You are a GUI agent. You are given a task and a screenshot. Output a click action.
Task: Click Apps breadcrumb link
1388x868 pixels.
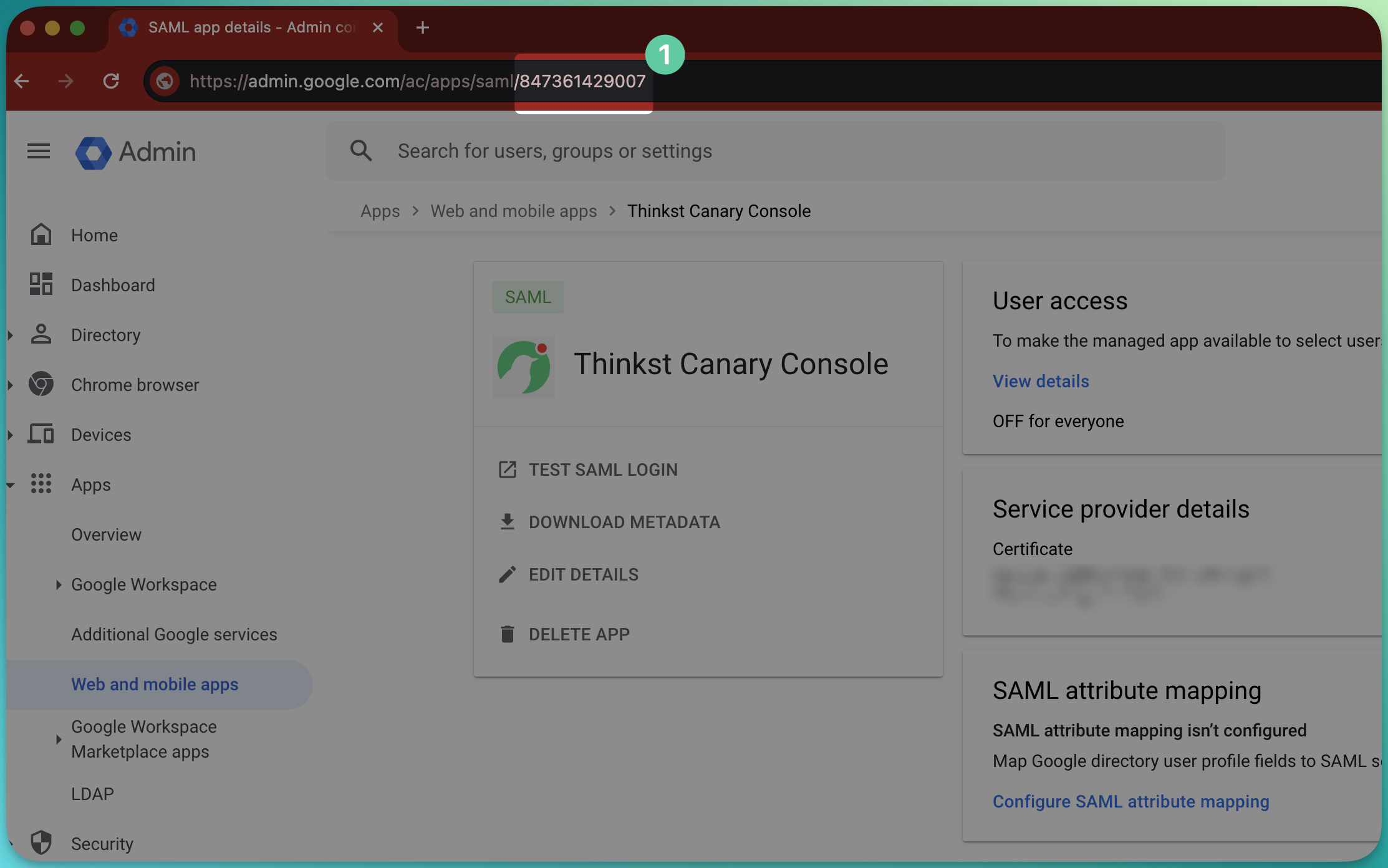point(380,211)
